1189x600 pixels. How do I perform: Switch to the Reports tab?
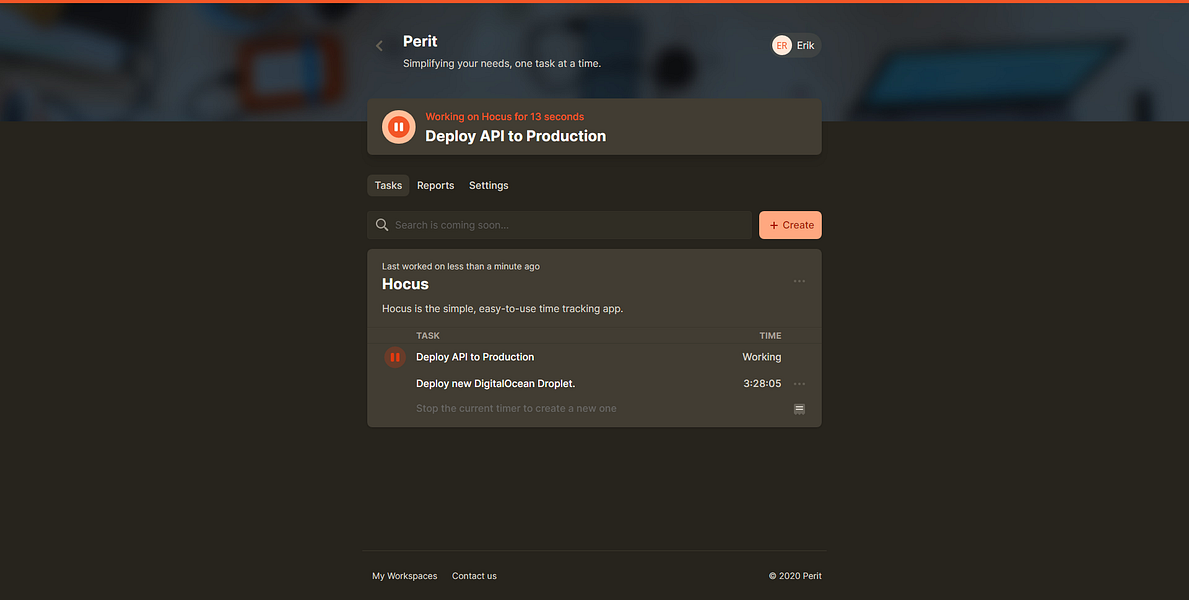[435, 185]
